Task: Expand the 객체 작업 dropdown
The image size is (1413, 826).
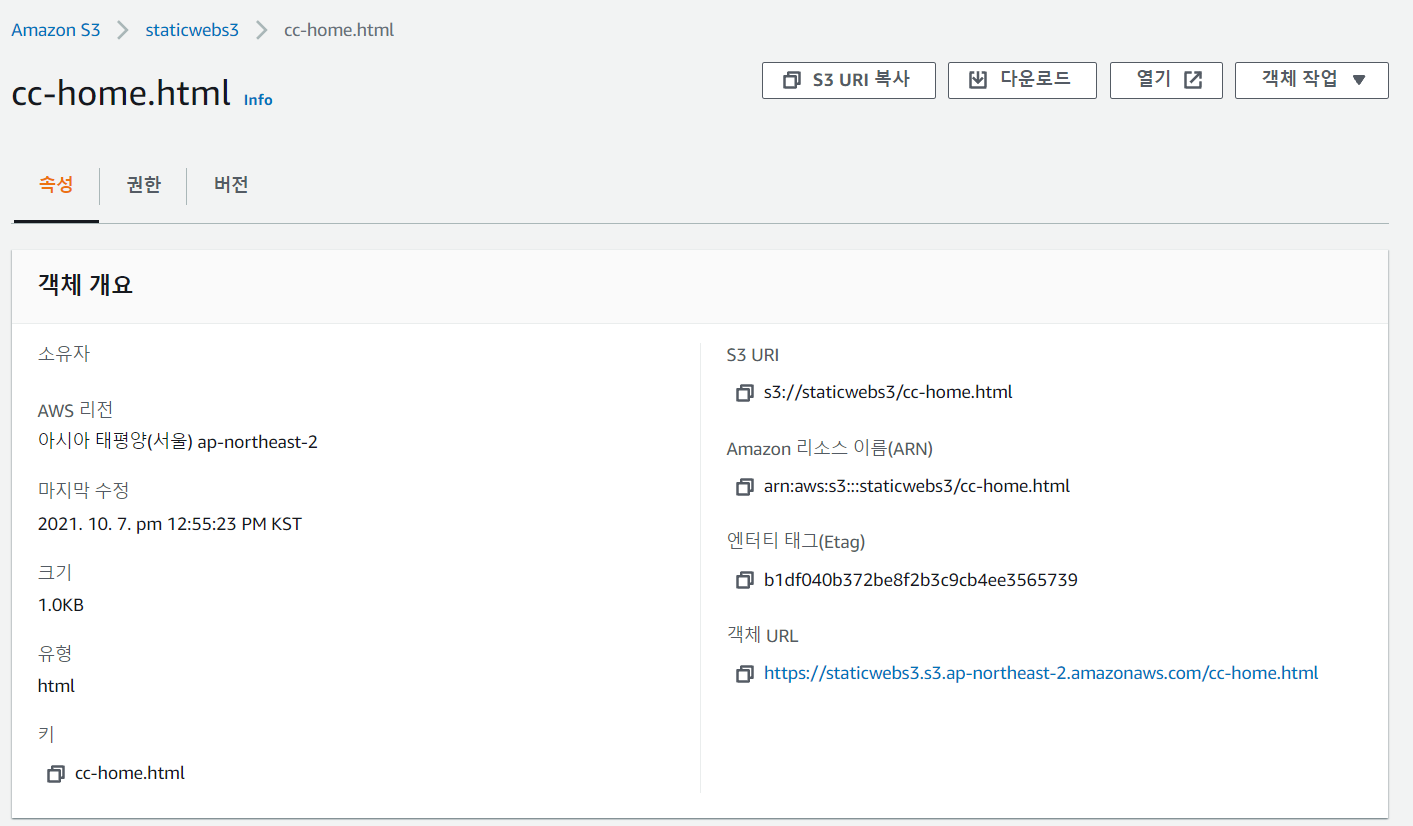Action: [x=1312, y=80]
